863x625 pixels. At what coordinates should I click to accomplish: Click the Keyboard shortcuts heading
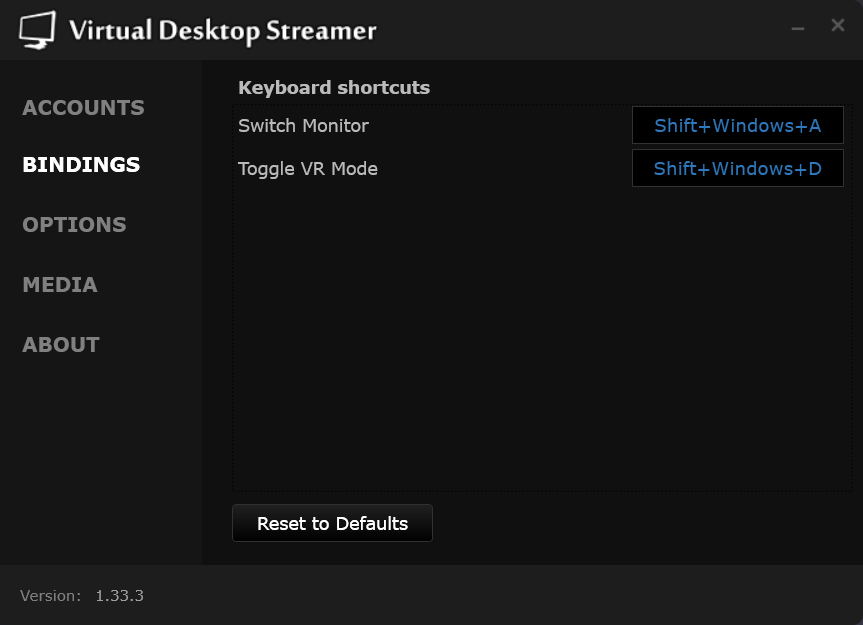334,87
